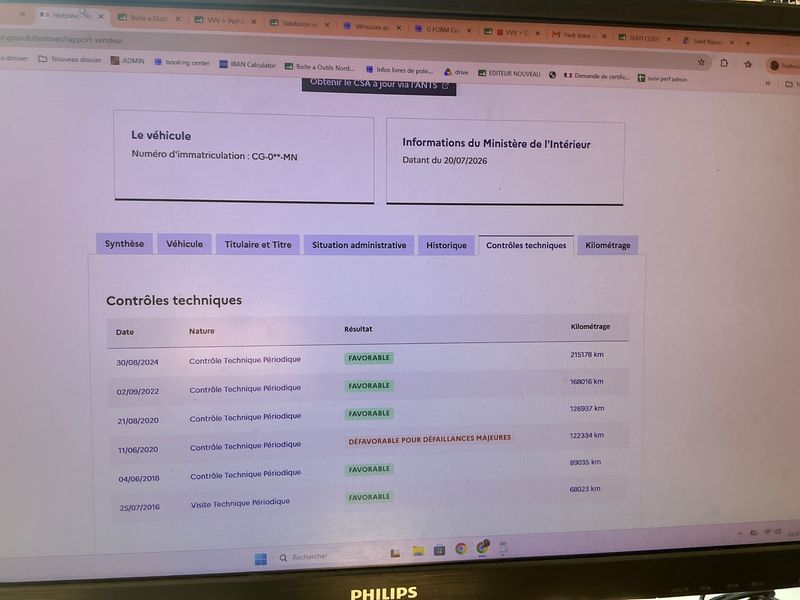The image size is (800, 600).
Task: Switch to the Kilométrage tab
Action: click(x=608, y=245)
